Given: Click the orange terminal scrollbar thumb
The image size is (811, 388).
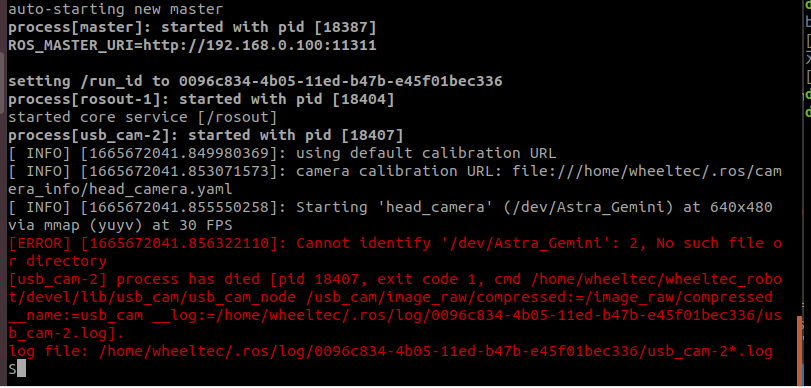Looking at the screenshot, I should [x=802, y=350].
